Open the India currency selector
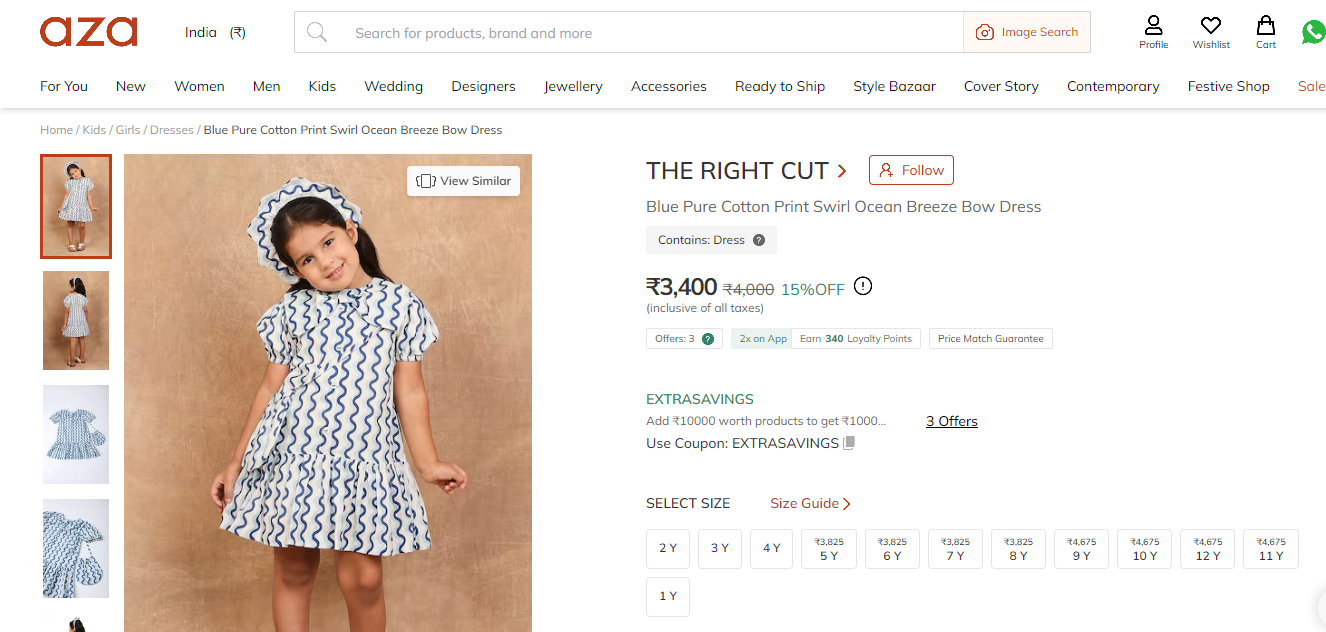The width and height of the screenshot is (1326, 632). (x=215, y=32)
